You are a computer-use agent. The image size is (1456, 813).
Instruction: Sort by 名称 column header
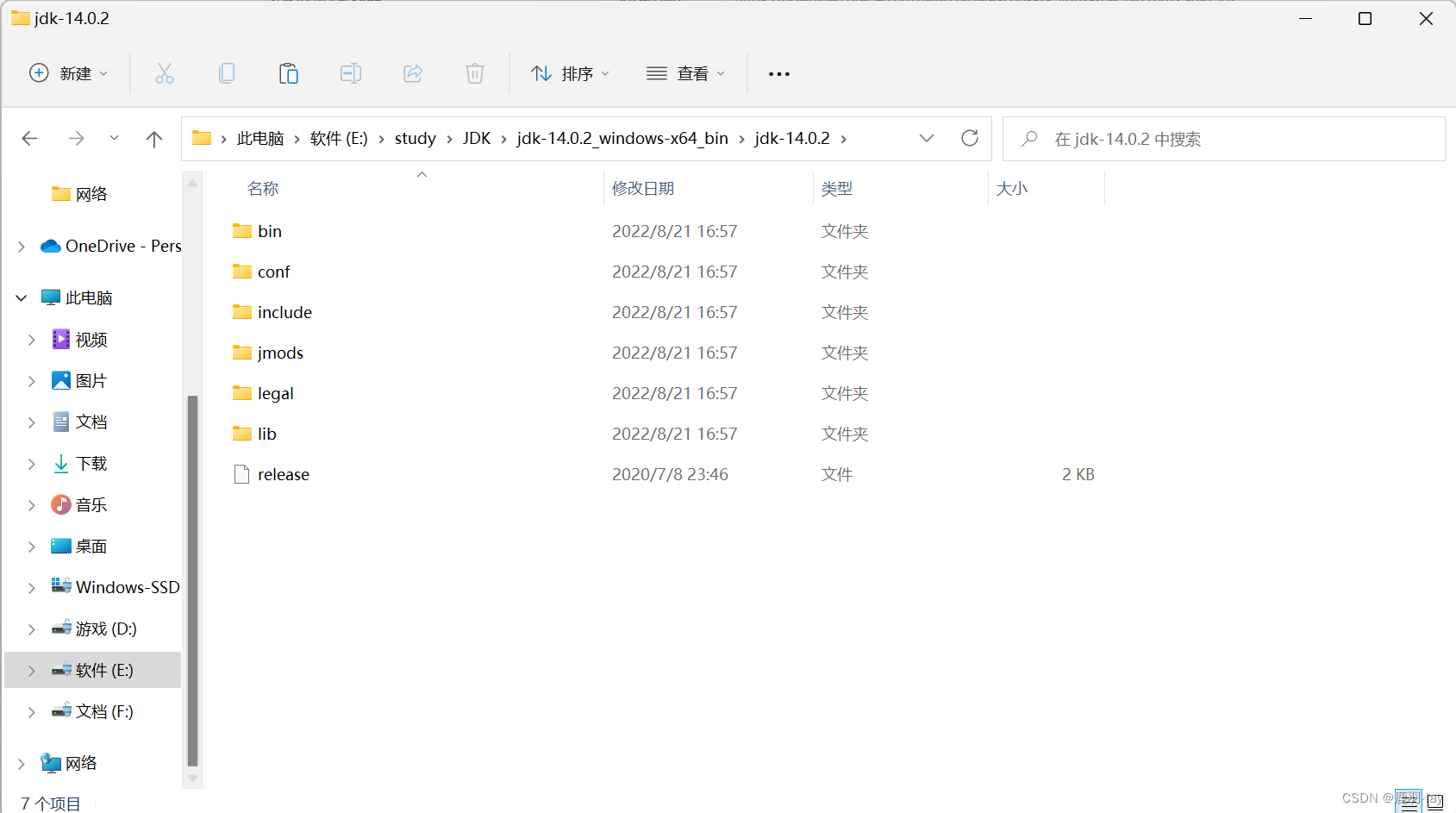point(263,189)
